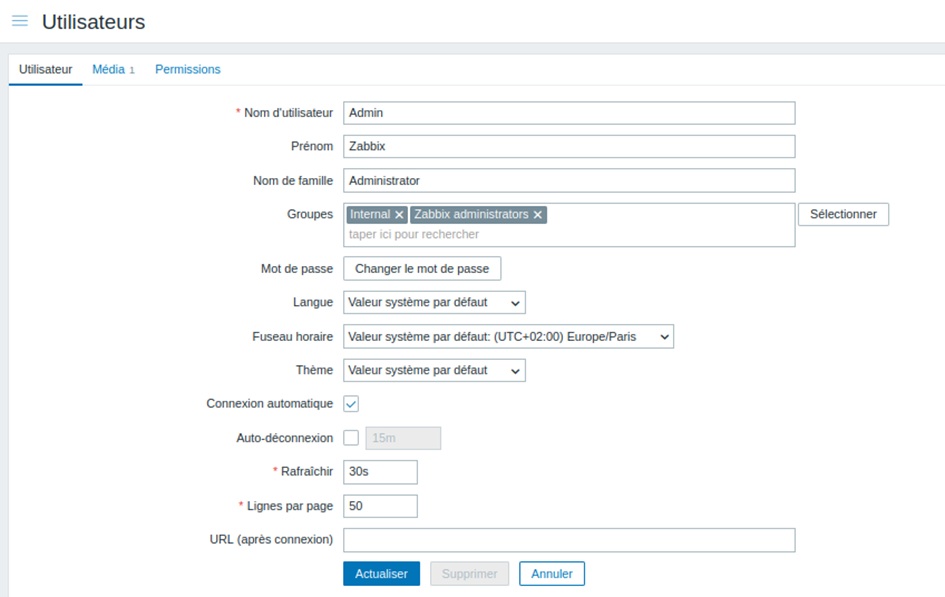
Task: Open the Thème dropdown
Action: pyautogui.click(x=434, y=370)
